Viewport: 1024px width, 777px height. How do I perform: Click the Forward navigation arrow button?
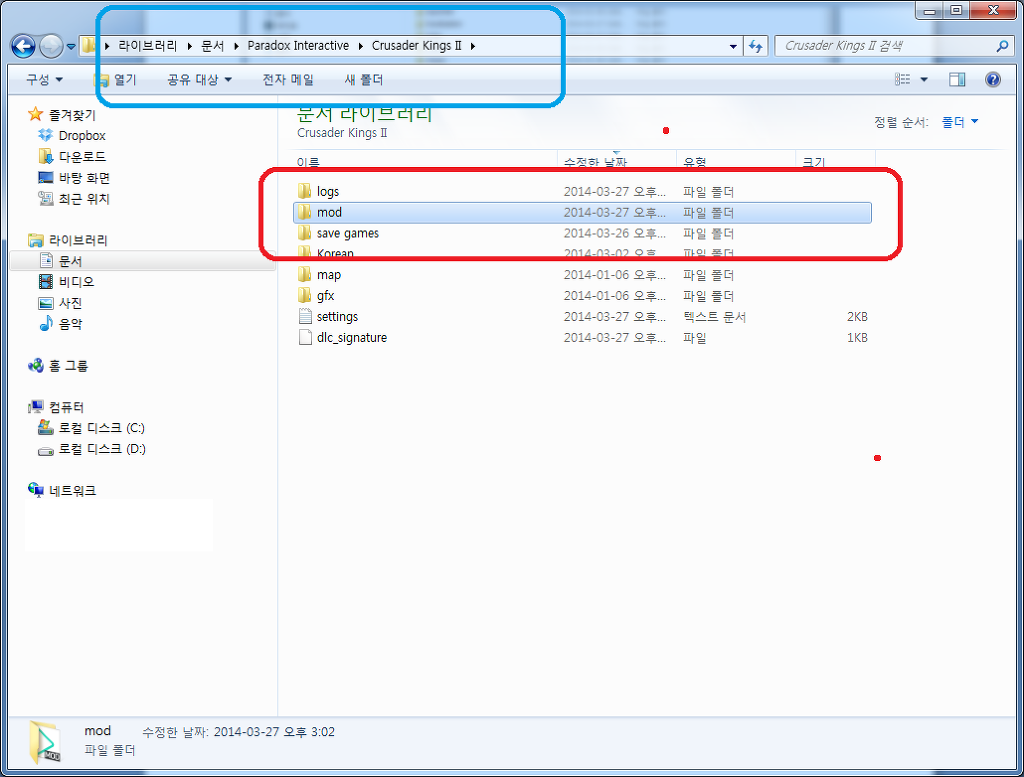click(x=51, y=46)
